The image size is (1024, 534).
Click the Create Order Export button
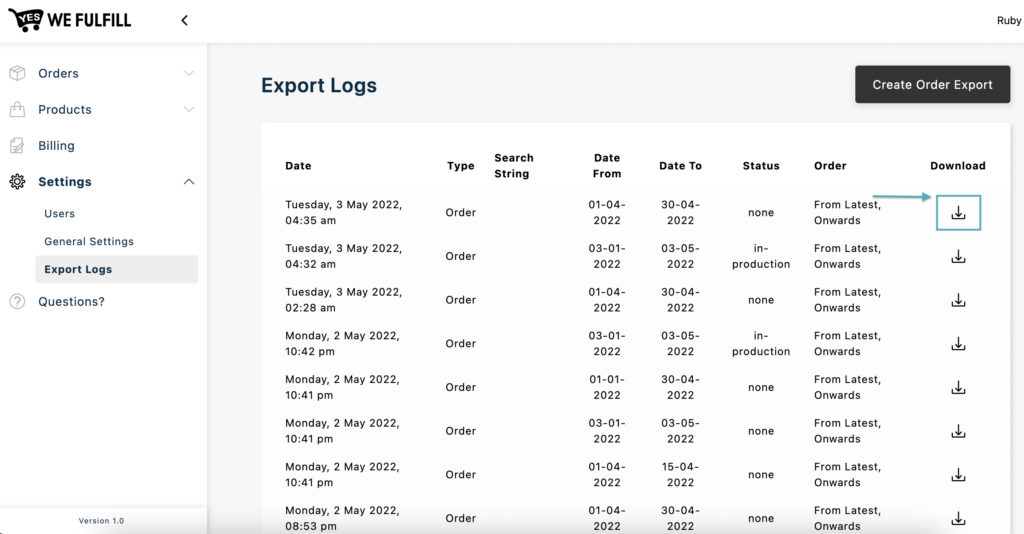click(x=933, y=84)
